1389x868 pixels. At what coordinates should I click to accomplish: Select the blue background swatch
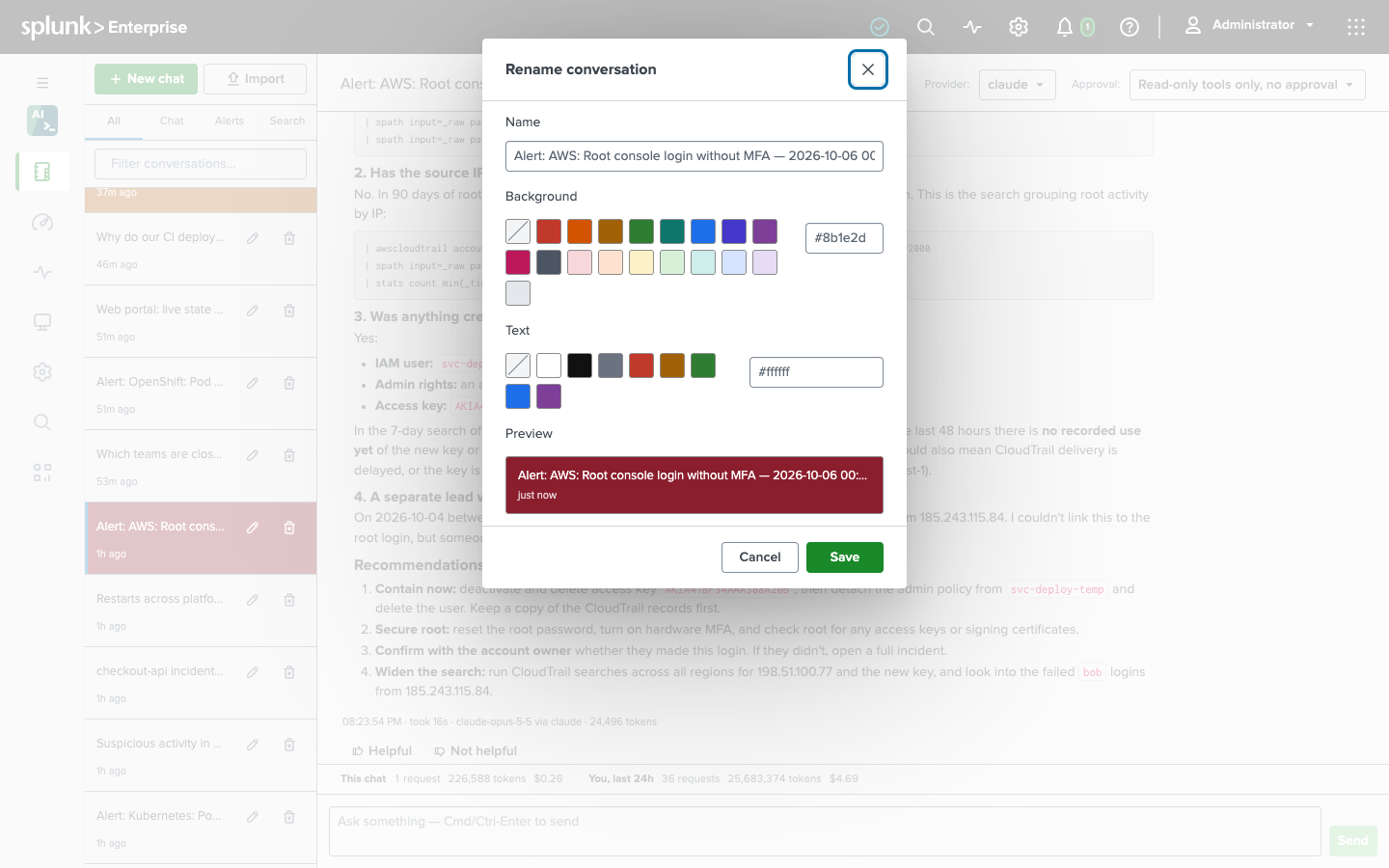(703, 231)
